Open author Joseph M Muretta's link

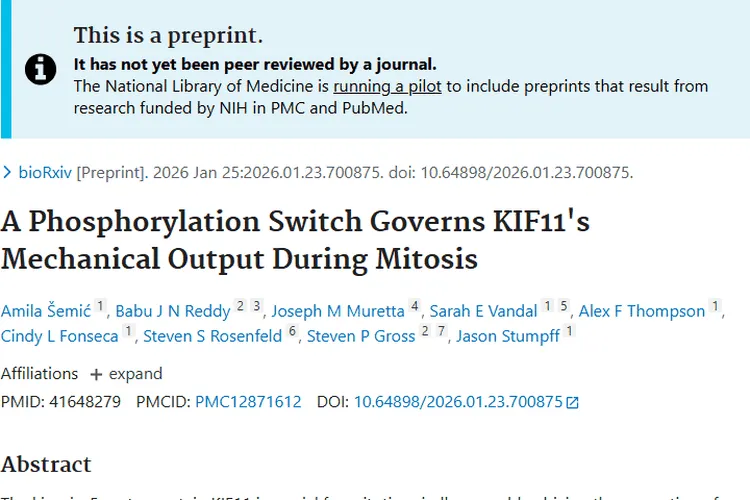point(338,311)
